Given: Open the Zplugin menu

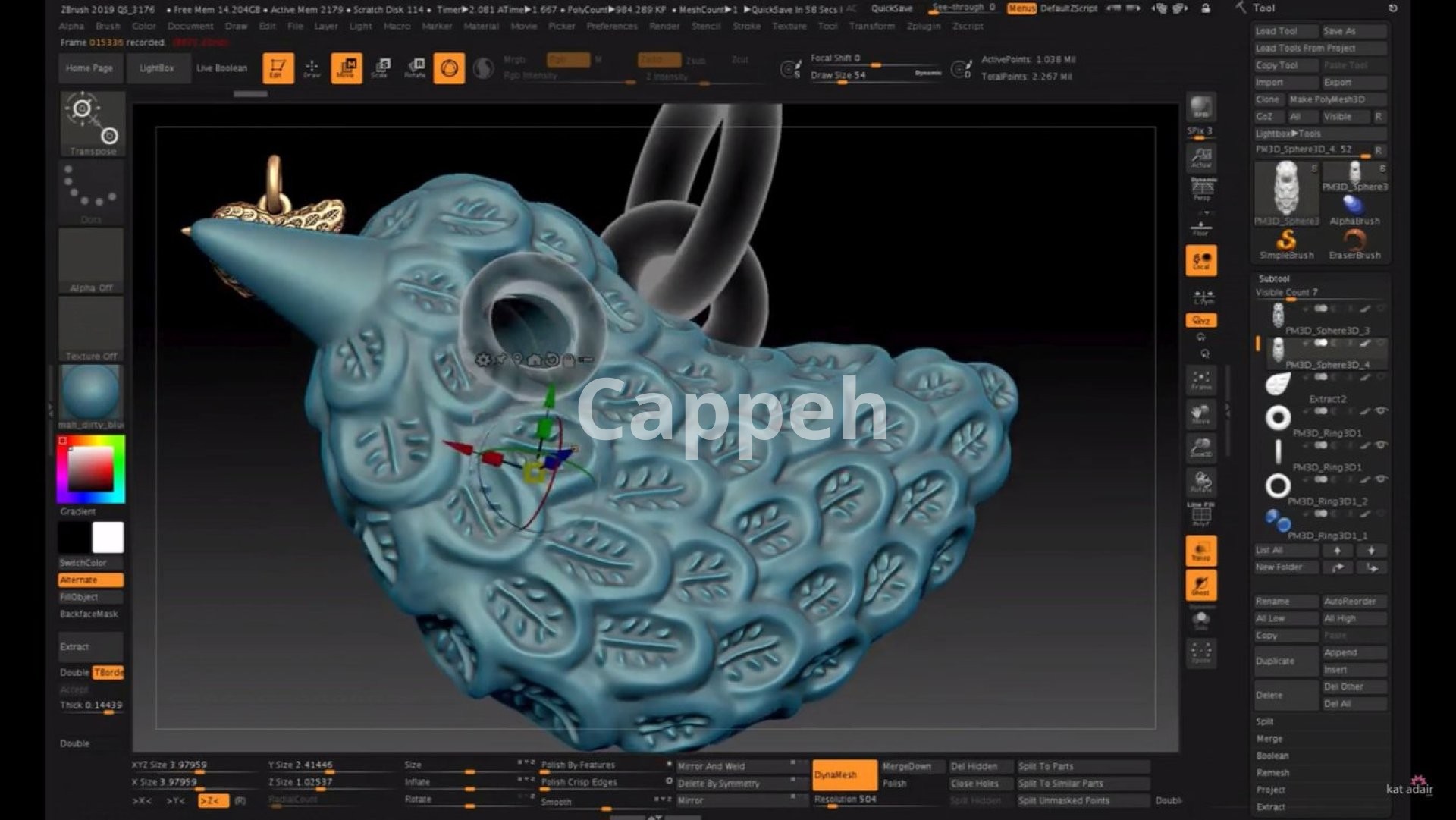Looking at the screenshot, I should (x=923, y=26).
